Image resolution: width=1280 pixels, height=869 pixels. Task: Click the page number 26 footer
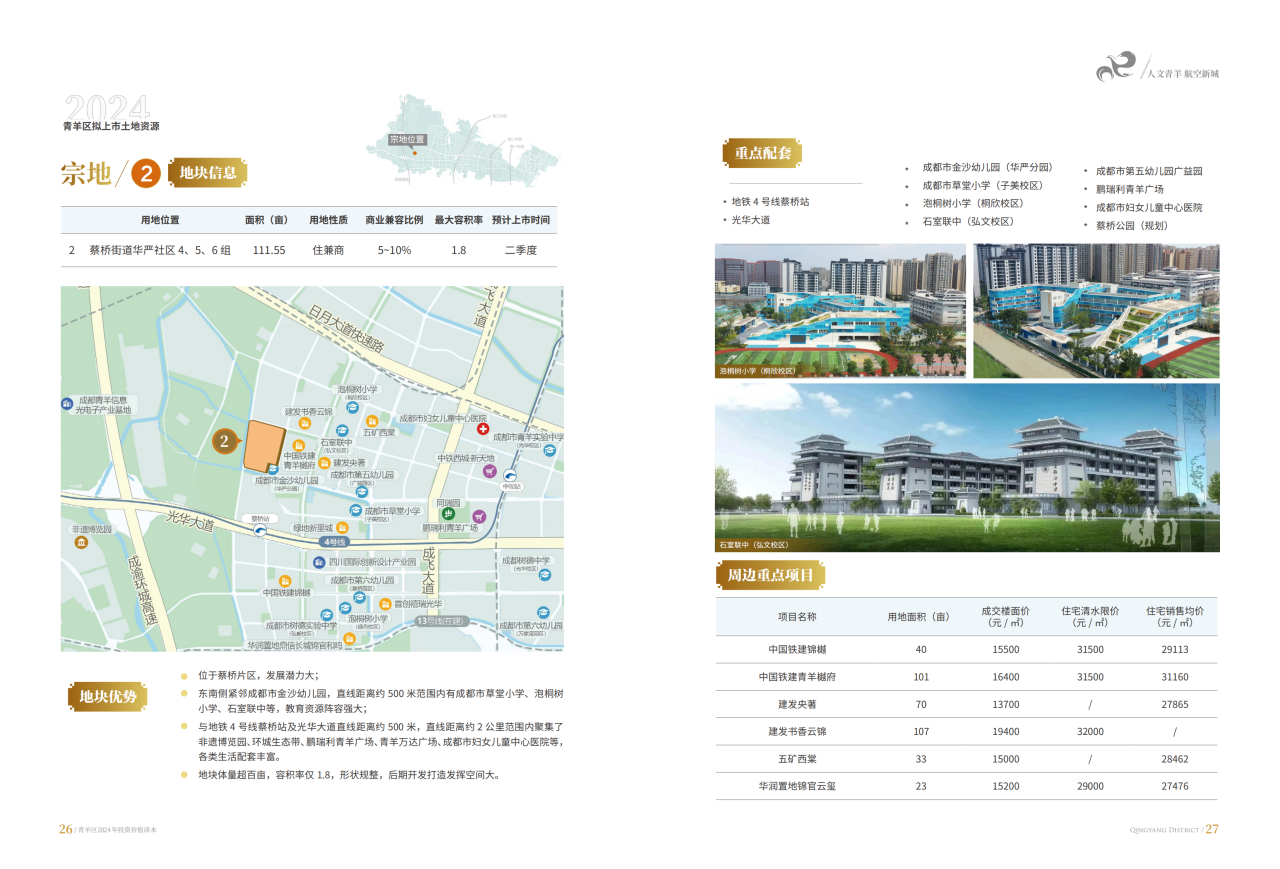(66, 829)
